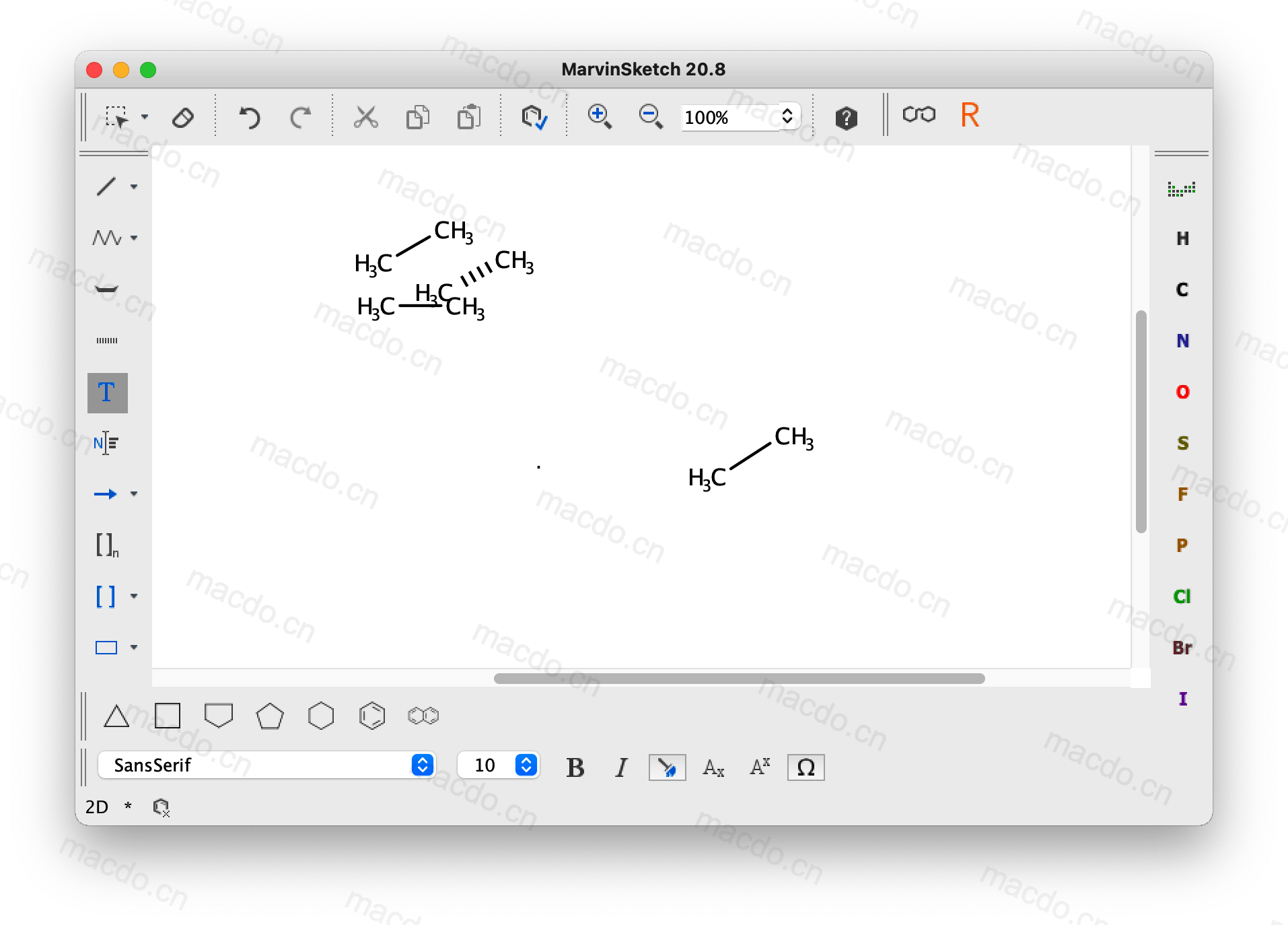Screen dimensions: 1288x925
Task: Select Fluorine atom F
Action: tap(1182, 494)
